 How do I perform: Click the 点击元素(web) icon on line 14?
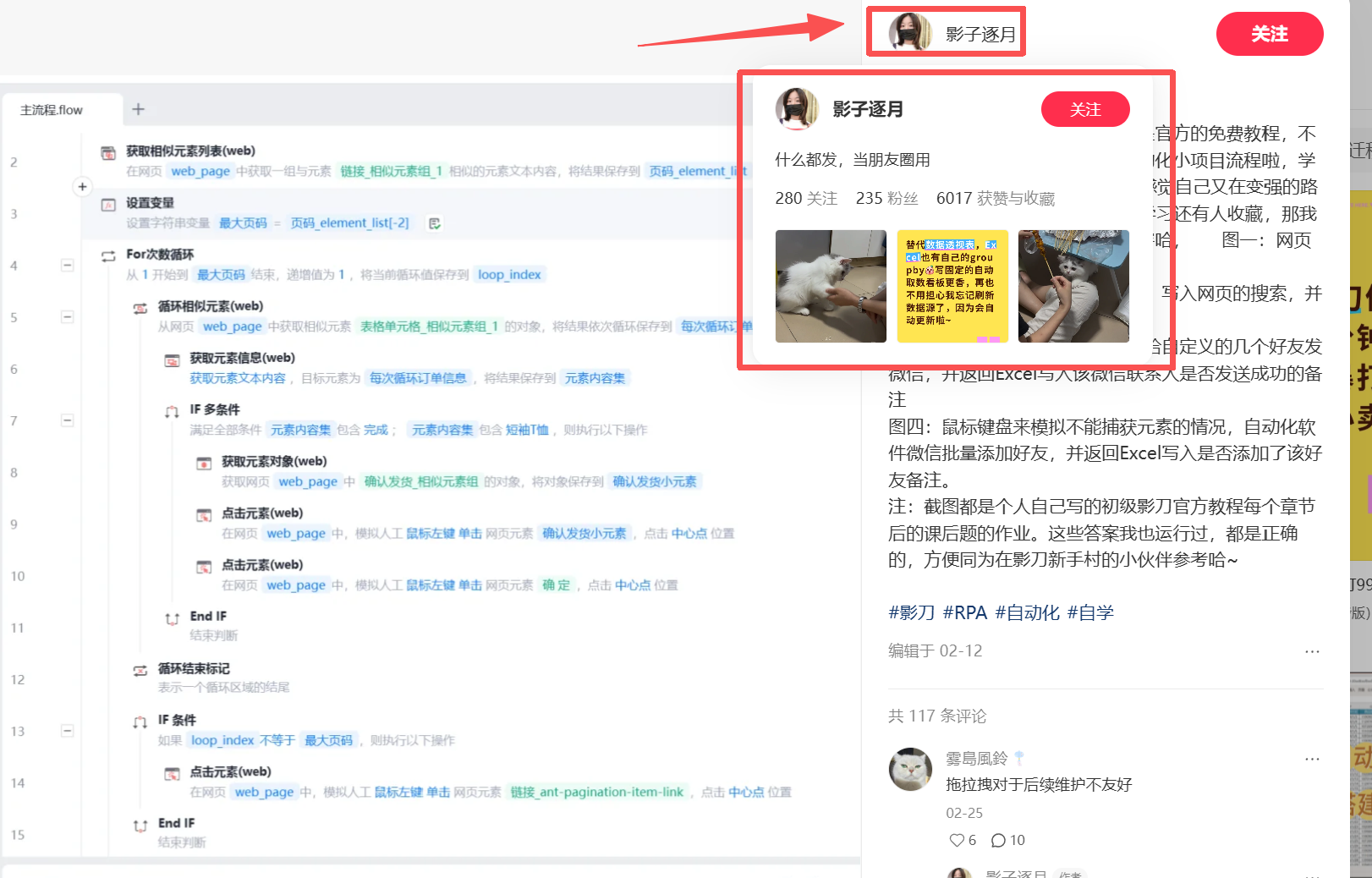(172, 773)
